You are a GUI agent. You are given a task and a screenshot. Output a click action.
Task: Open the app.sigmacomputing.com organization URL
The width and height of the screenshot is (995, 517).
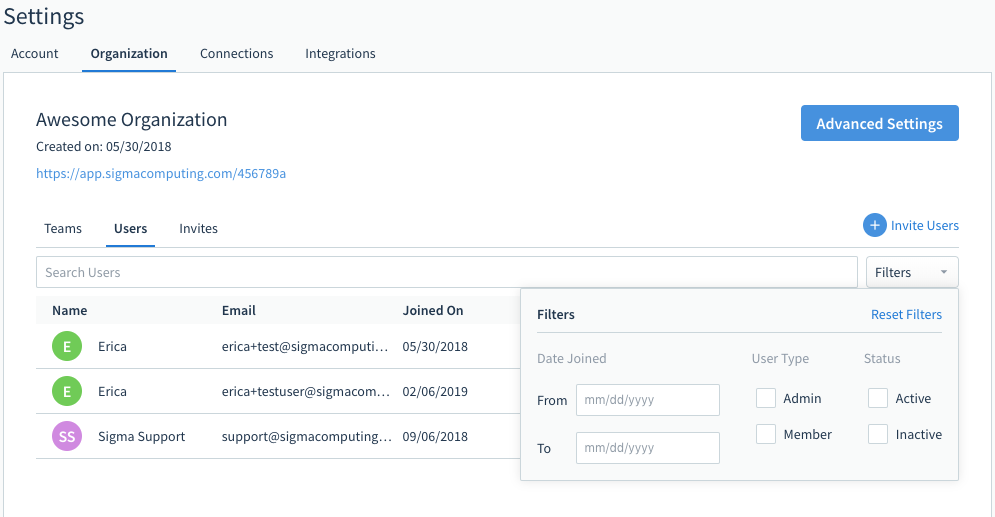161,174
